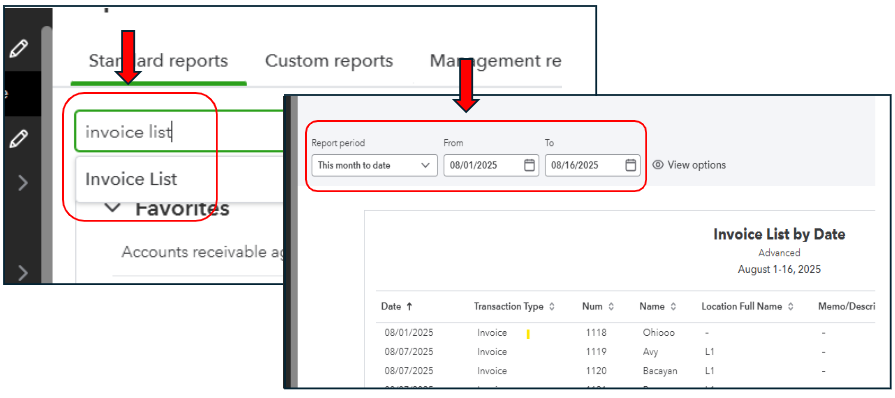Click the Advanced label under report title
895x398 pixels.
click(x=779, y=252)
